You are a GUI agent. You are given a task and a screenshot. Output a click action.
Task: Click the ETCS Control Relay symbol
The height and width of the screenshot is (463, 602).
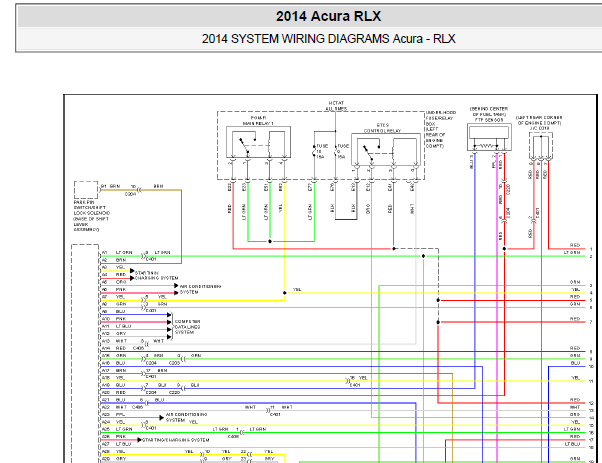click(386, 149)
